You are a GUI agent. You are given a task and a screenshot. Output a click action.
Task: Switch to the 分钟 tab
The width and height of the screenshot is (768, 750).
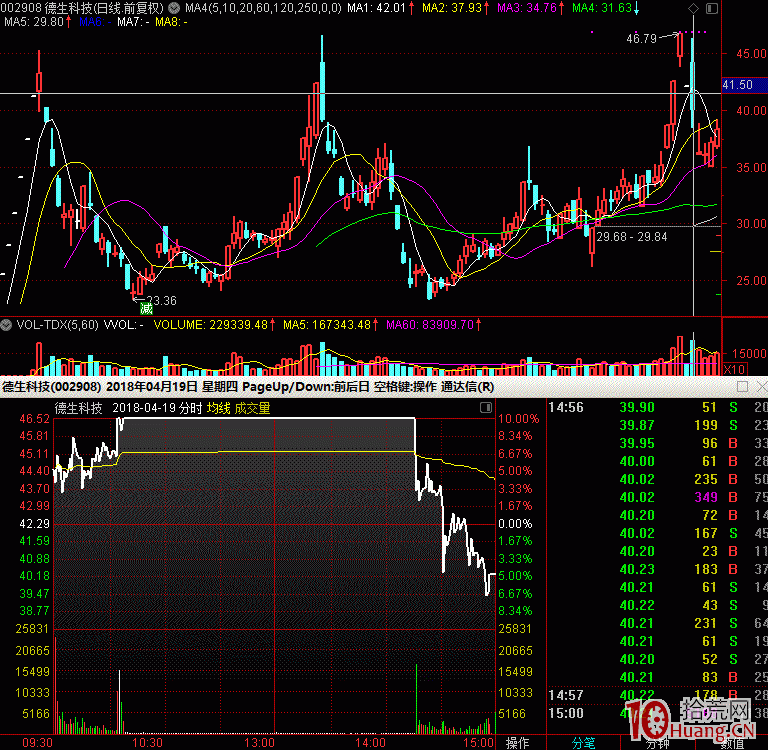point(657,743)
